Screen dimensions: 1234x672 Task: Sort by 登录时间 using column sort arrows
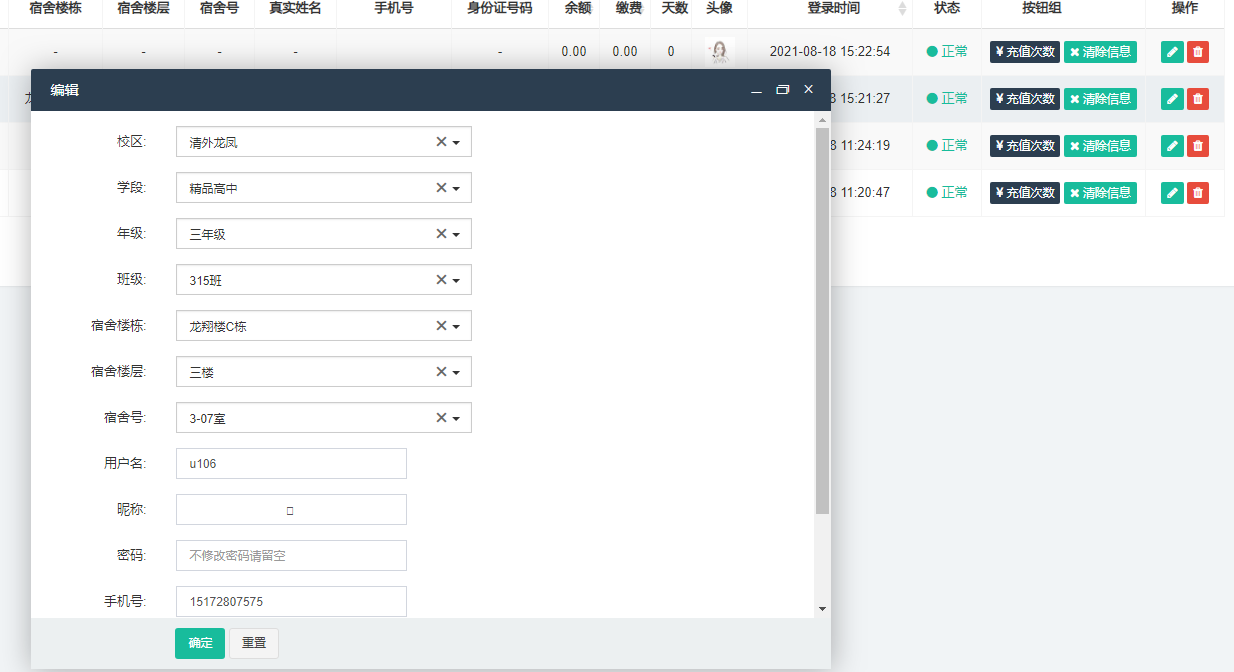[x=903, y=9]
